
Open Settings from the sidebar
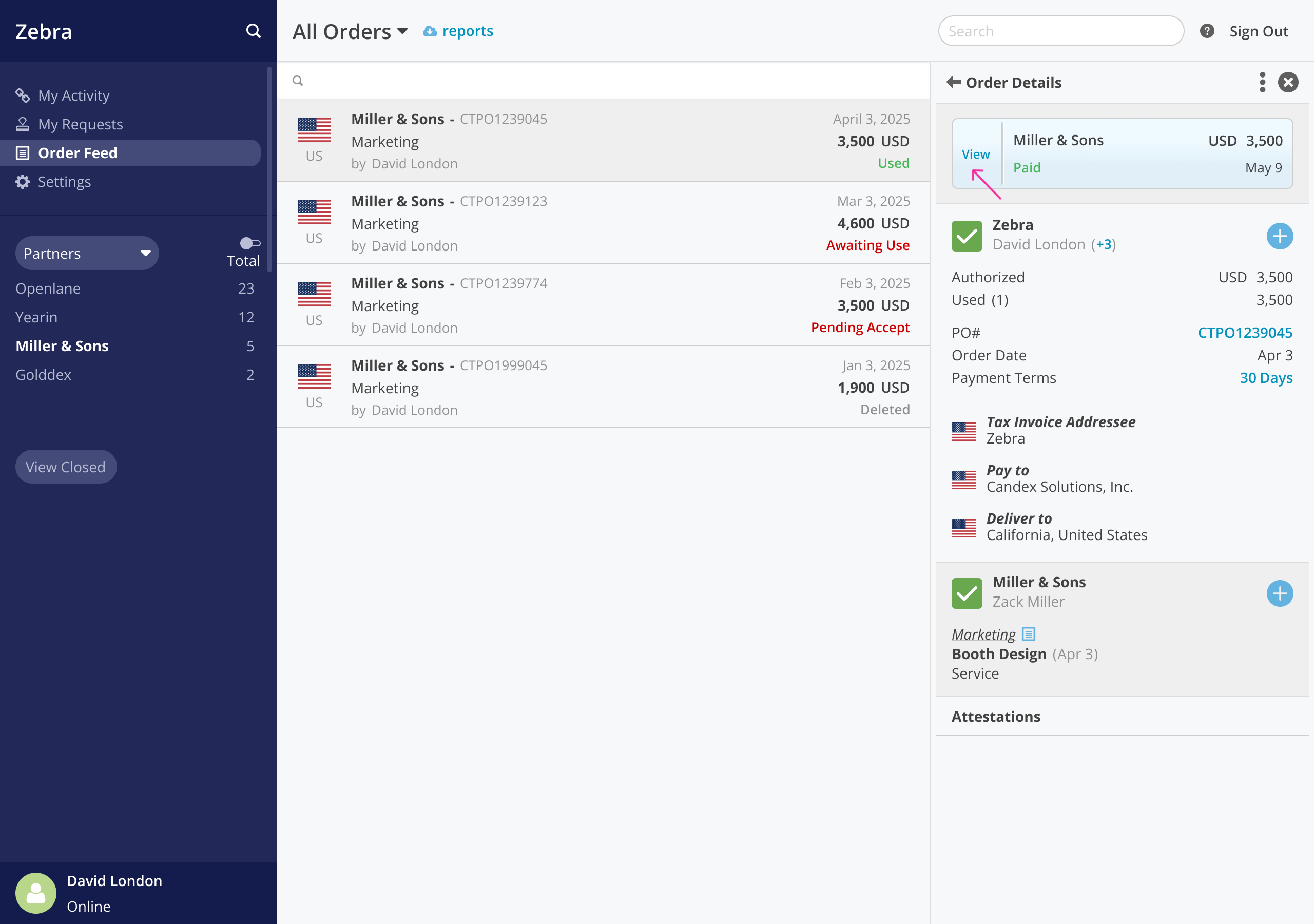click(x=64, y=182)
